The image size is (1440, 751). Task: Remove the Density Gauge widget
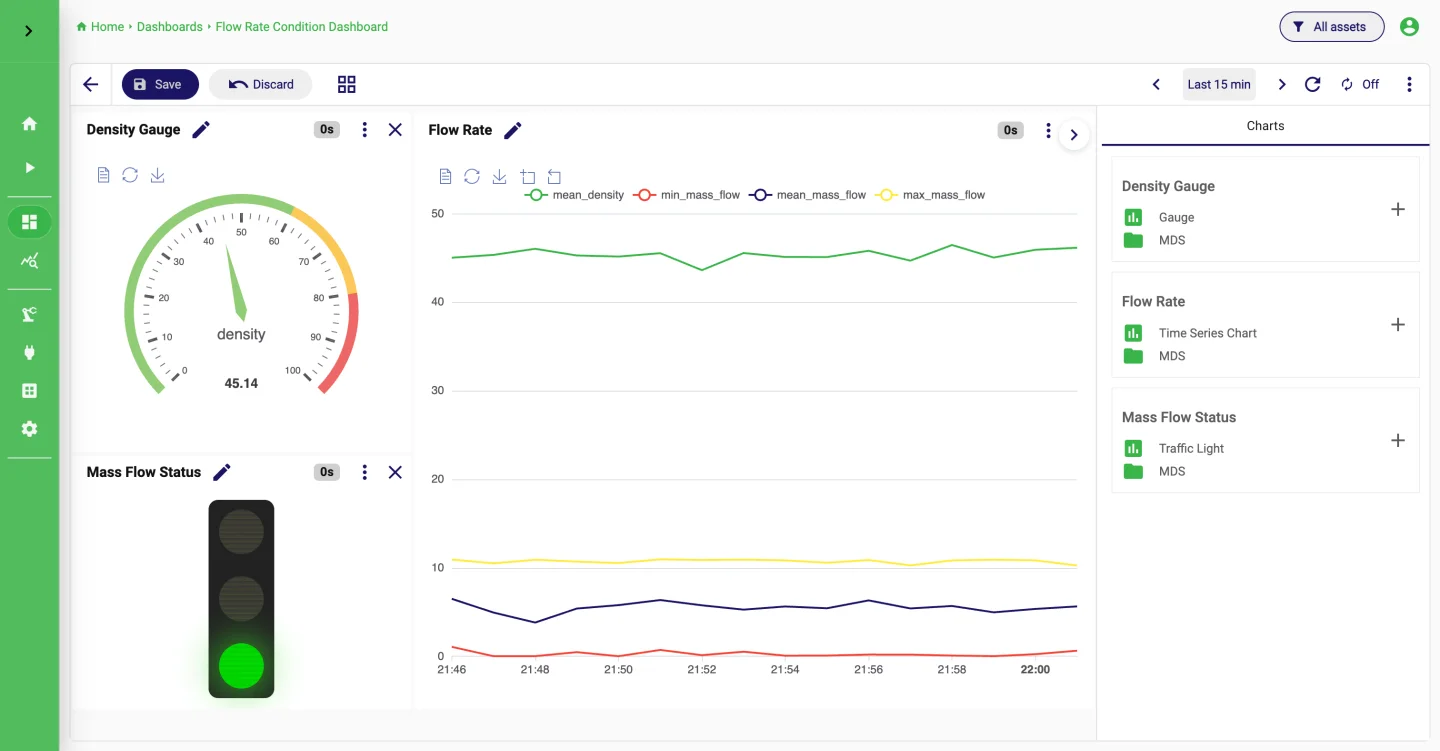(395, 130)
